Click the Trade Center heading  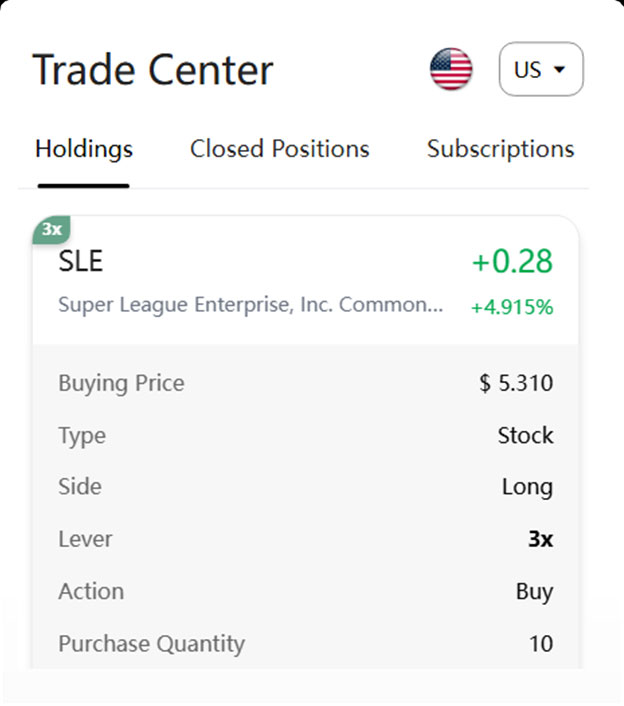click(153, 70)
